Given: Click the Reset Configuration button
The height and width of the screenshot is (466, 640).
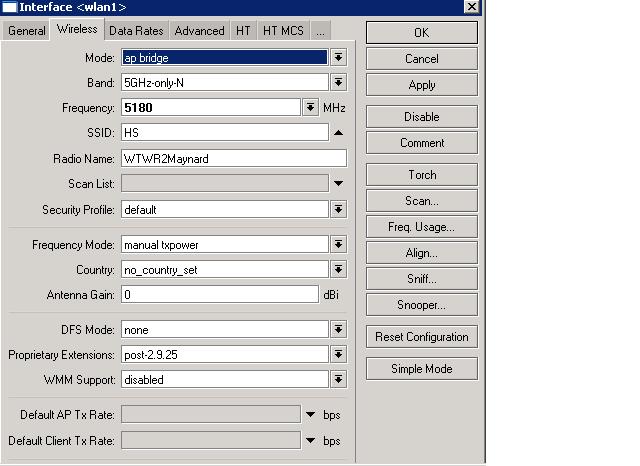Looking at the screenshot, I should coord(422,337).
